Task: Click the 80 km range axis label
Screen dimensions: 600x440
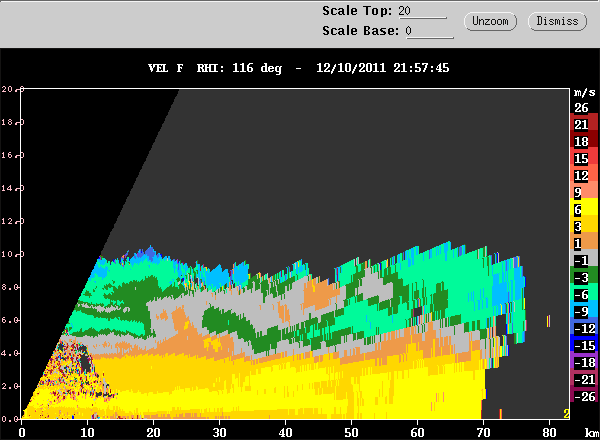Action: point(549,433)
